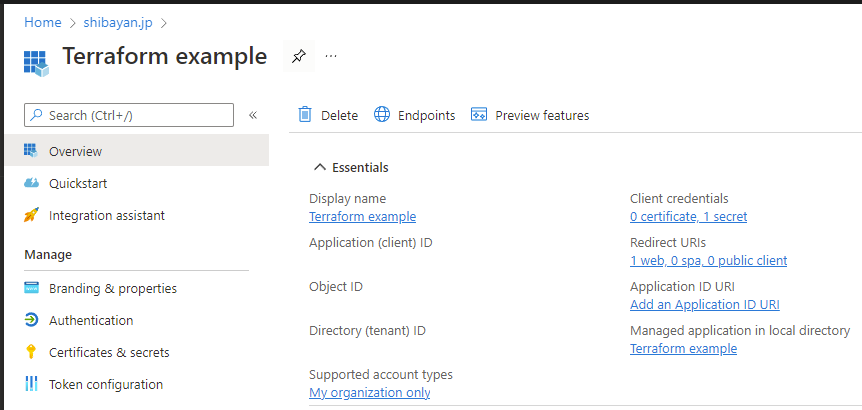Click the 'Redirect URIs' label
The height and width of the screenshot is (410, 862).
tap(667, 242)
